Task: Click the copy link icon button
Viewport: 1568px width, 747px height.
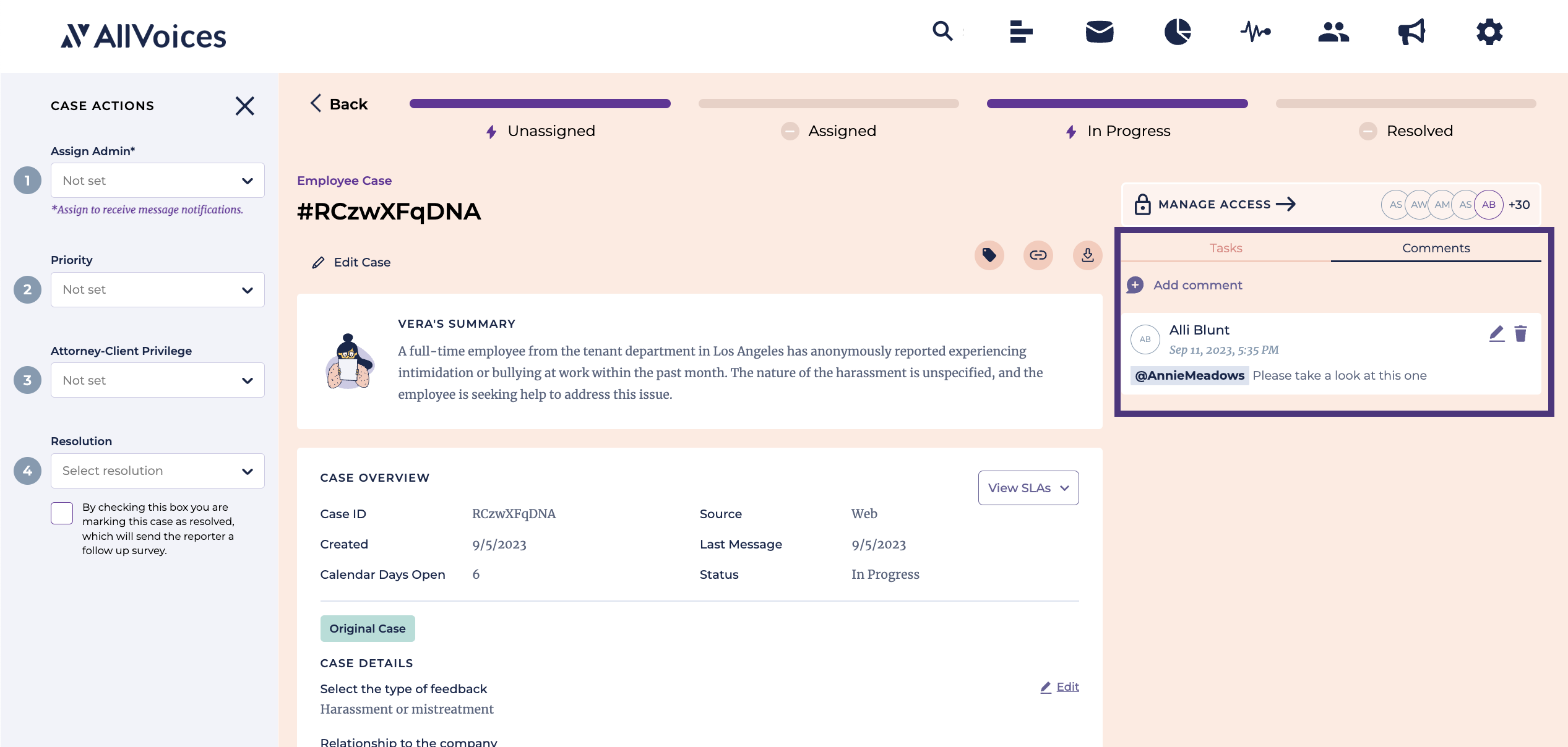Action: click(1038, 255)
